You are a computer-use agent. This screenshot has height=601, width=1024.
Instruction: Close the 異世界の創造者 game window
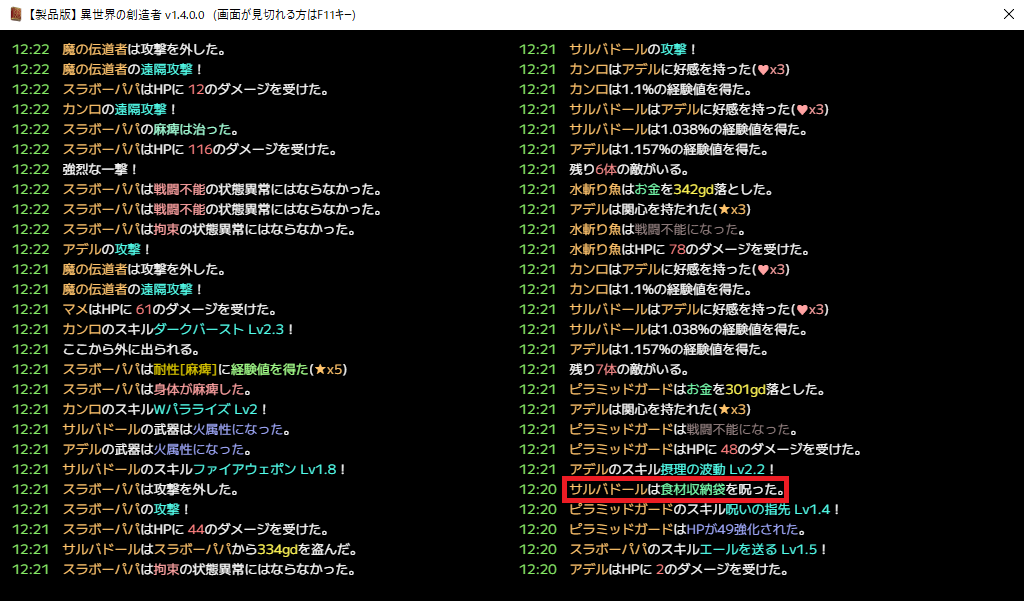[1008, 15]
